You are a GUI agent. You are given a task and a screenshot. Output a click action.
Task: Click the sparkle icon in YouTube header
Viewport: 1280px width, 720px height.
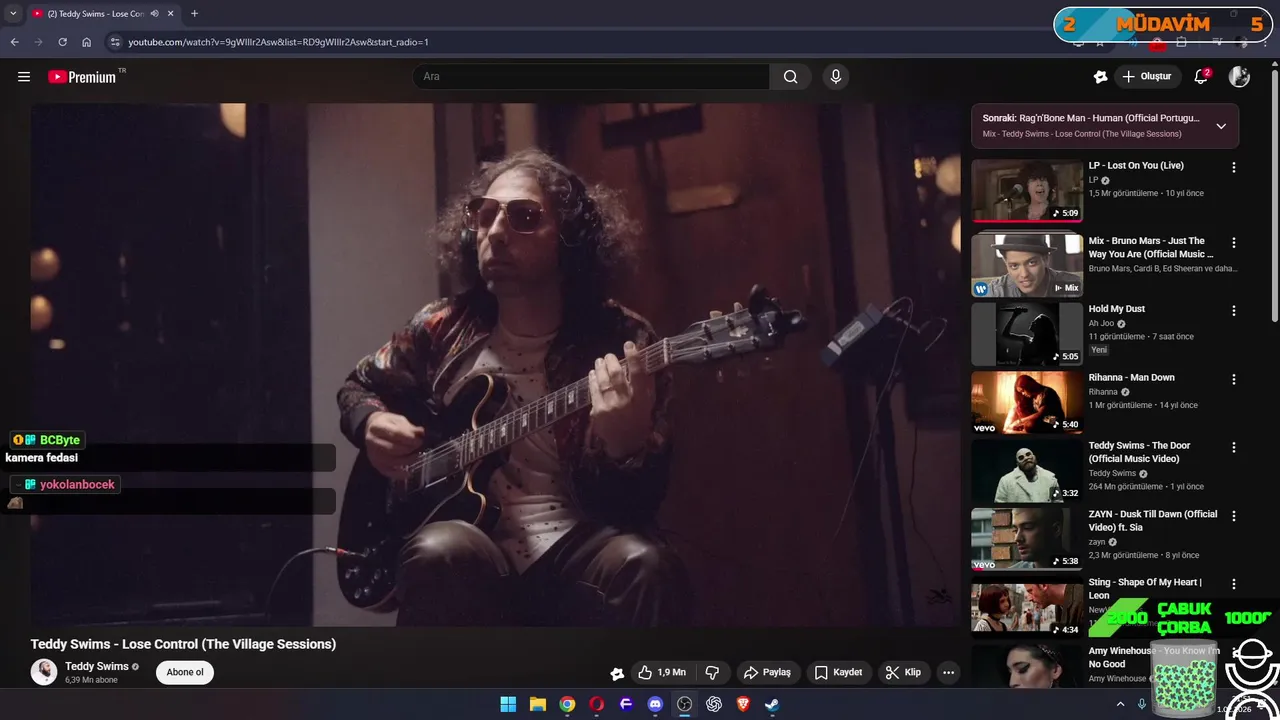[x=1100, y=77]
